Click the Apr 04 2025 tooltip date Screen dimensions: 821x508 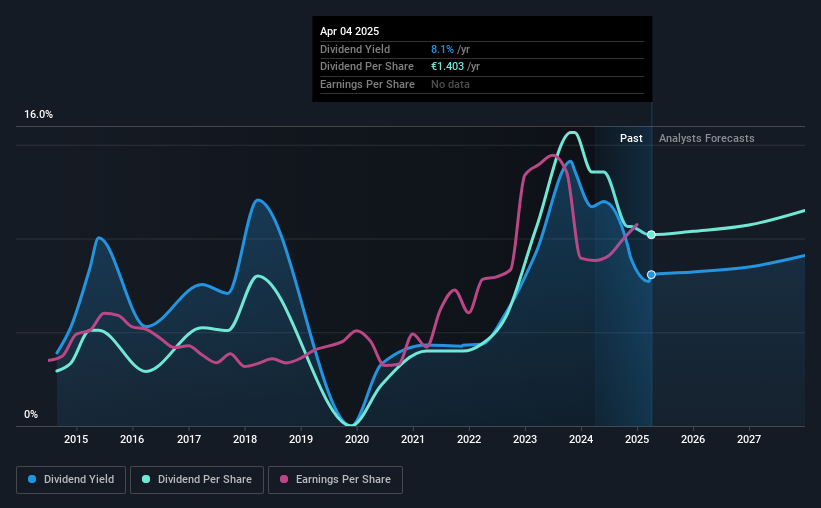click(349, 31)
